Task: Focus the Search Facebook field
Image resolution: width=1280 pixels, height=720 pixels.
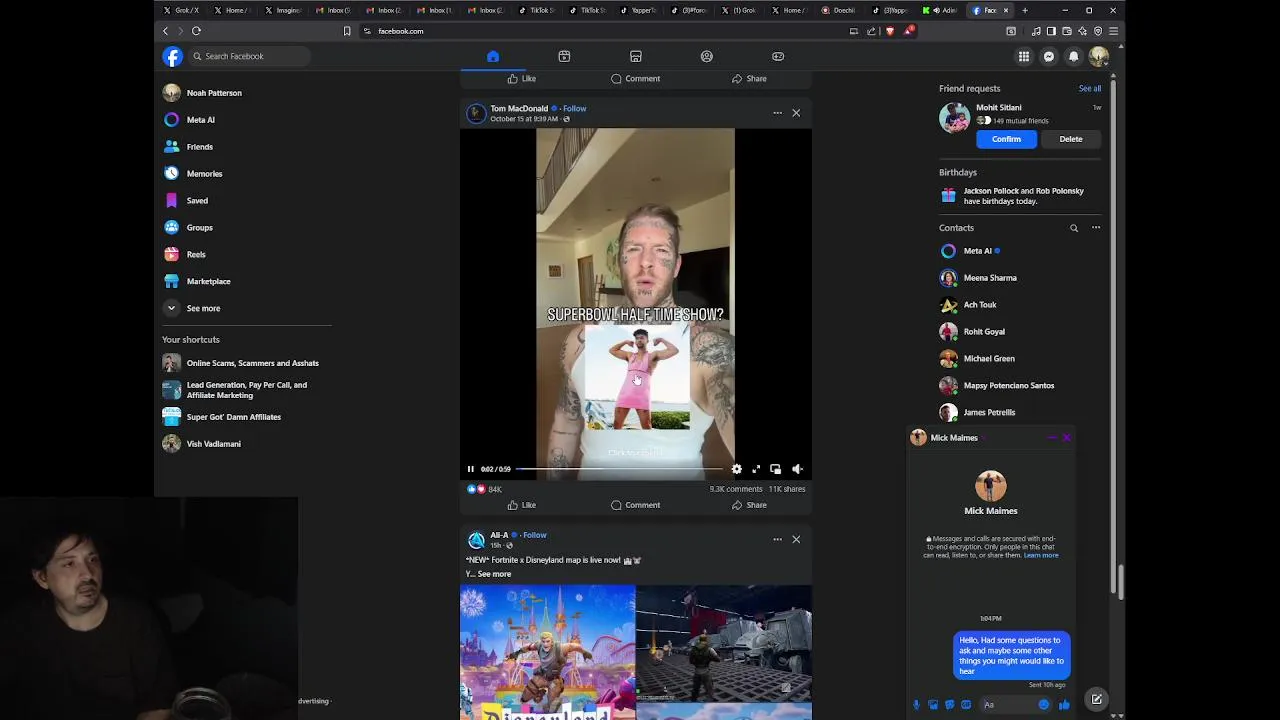Action: [x=248, y=56]
